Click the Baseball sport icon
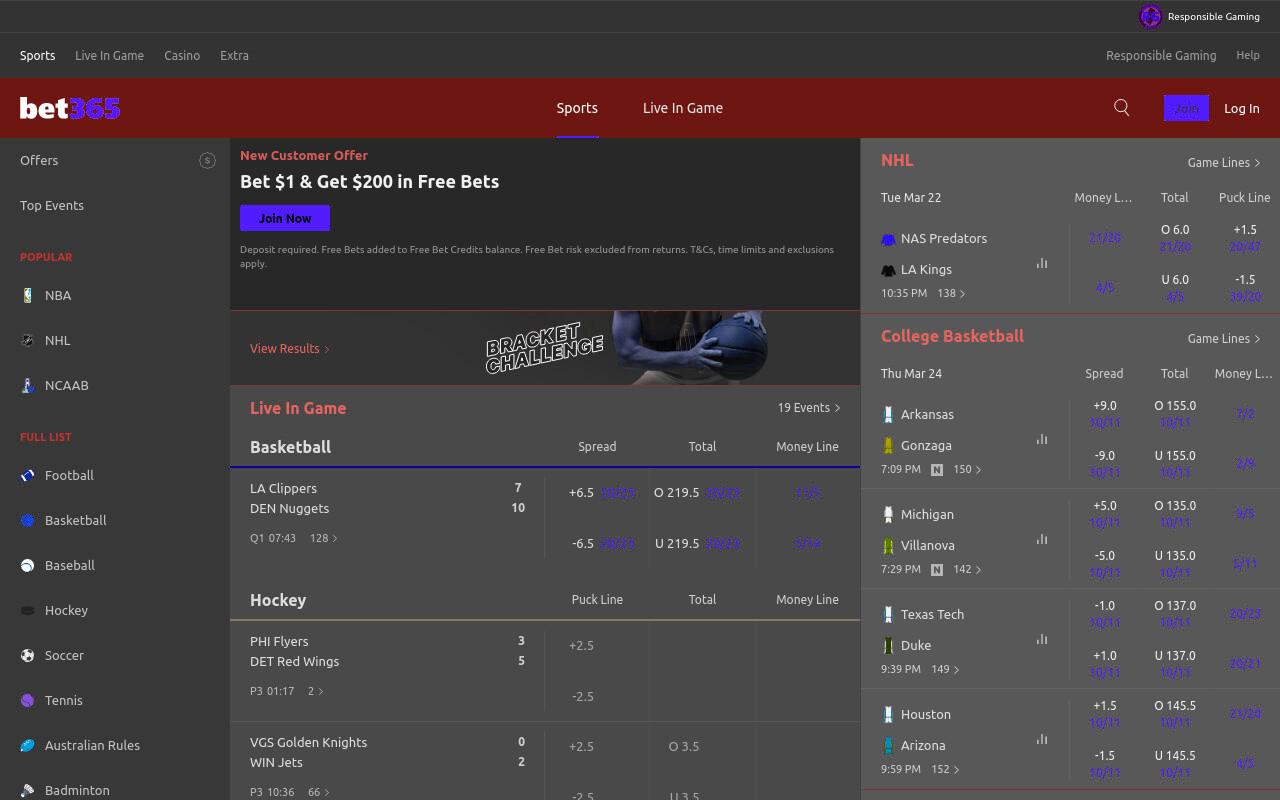 [28, 565]
